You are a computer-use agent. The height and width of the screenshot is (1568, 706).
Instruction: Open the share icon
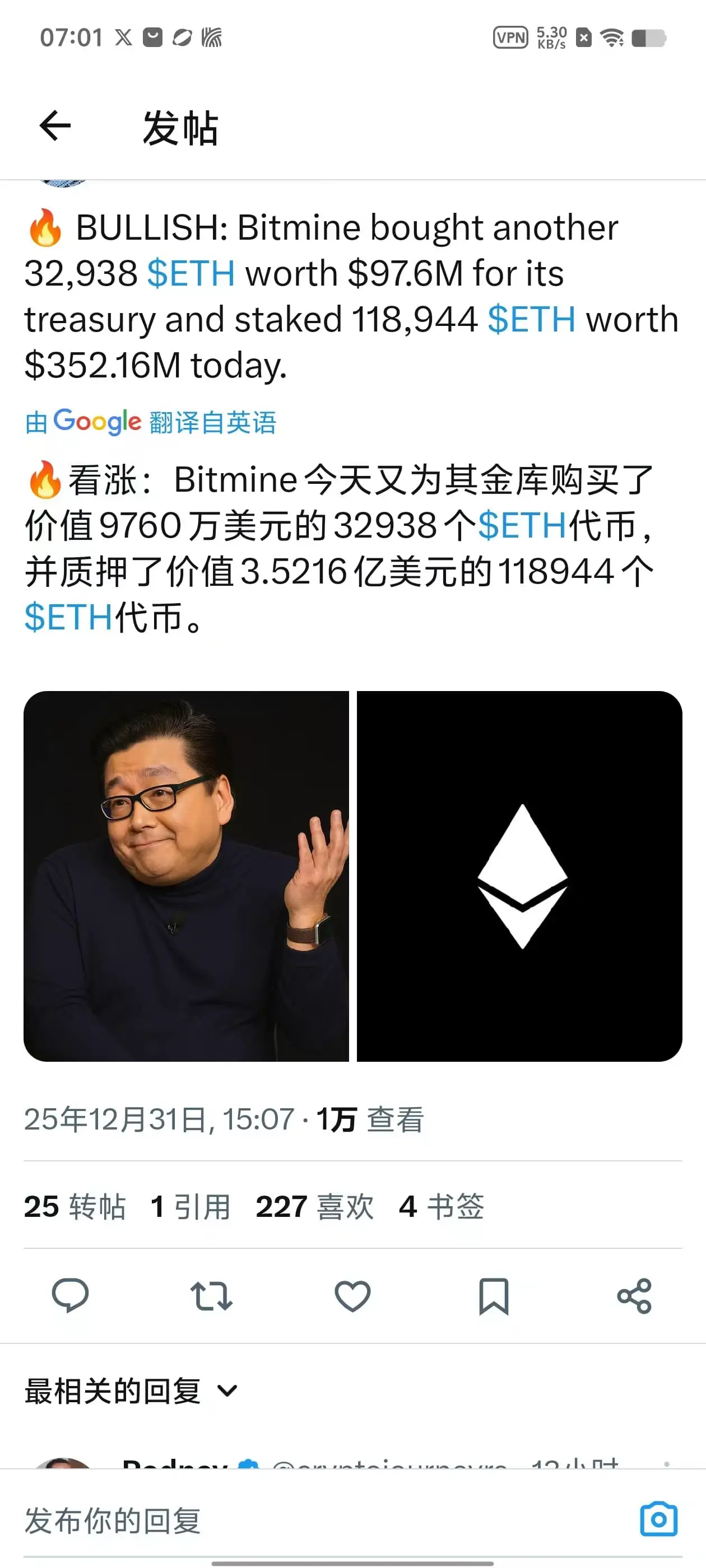point(634,1295)
